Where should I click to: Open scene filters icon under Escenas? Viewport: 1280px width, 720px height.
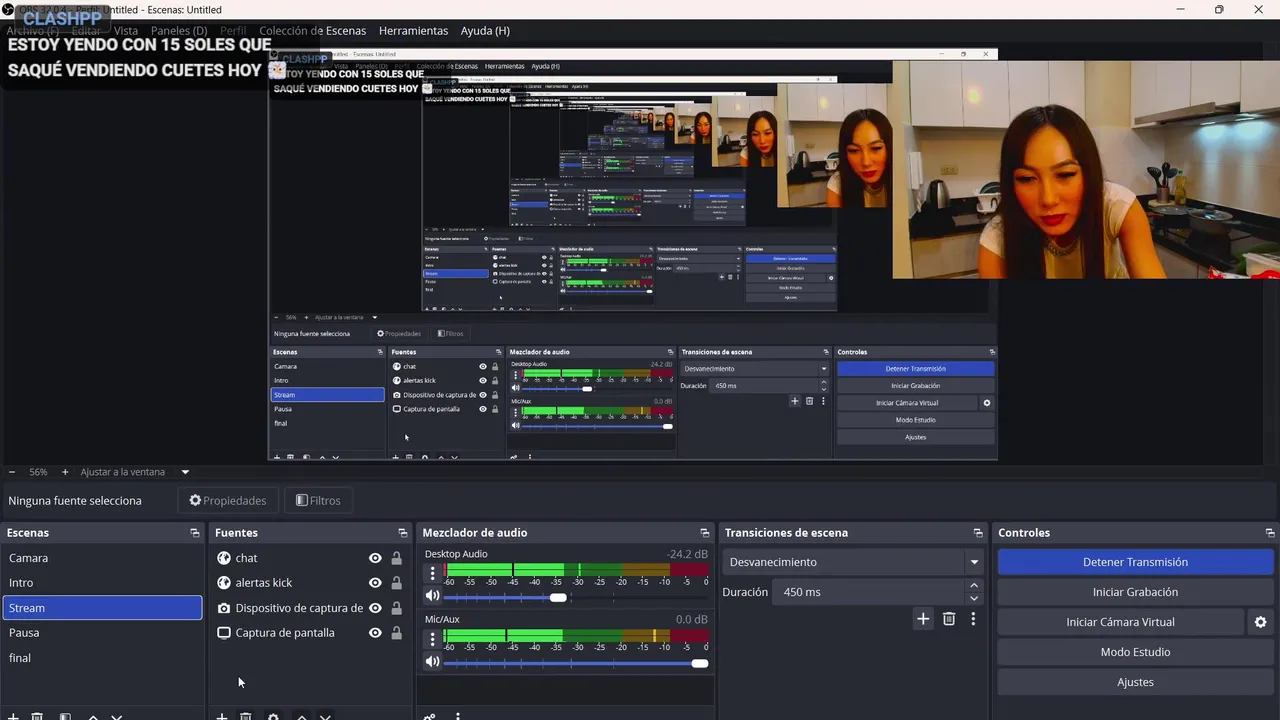pos(65,716)
